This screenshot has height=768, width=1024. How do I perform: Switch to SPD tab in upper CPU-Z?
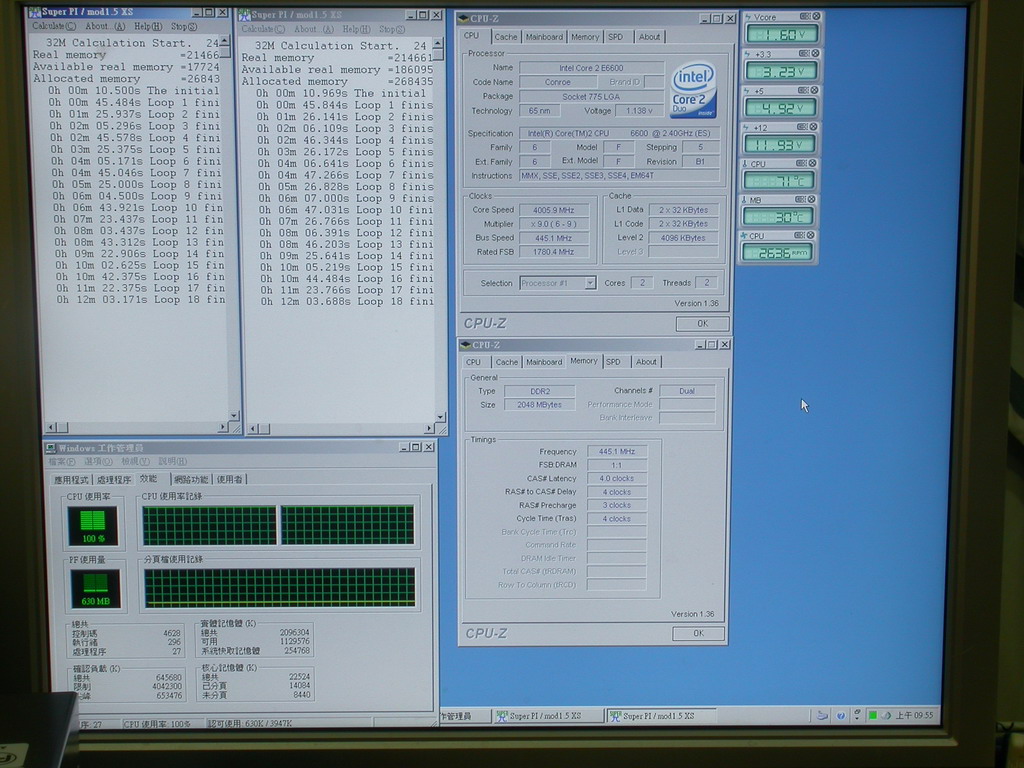[x=615, y=37]
